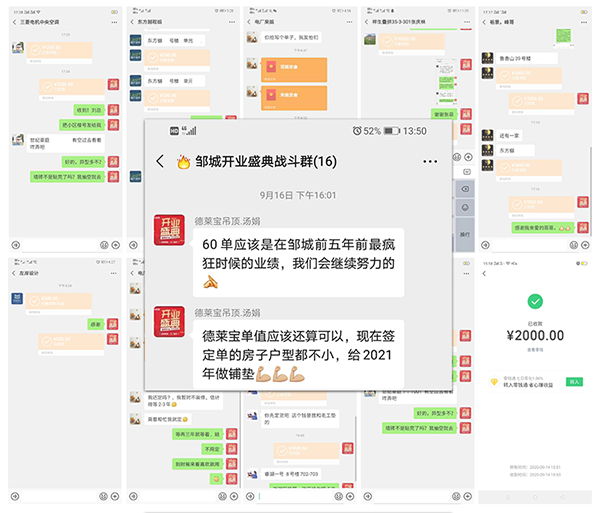Open the first ¥500 transfer in 东方郡取暖 chat
Screen dimensions: 600x513
pyautogui.click(x=177, y=60)
